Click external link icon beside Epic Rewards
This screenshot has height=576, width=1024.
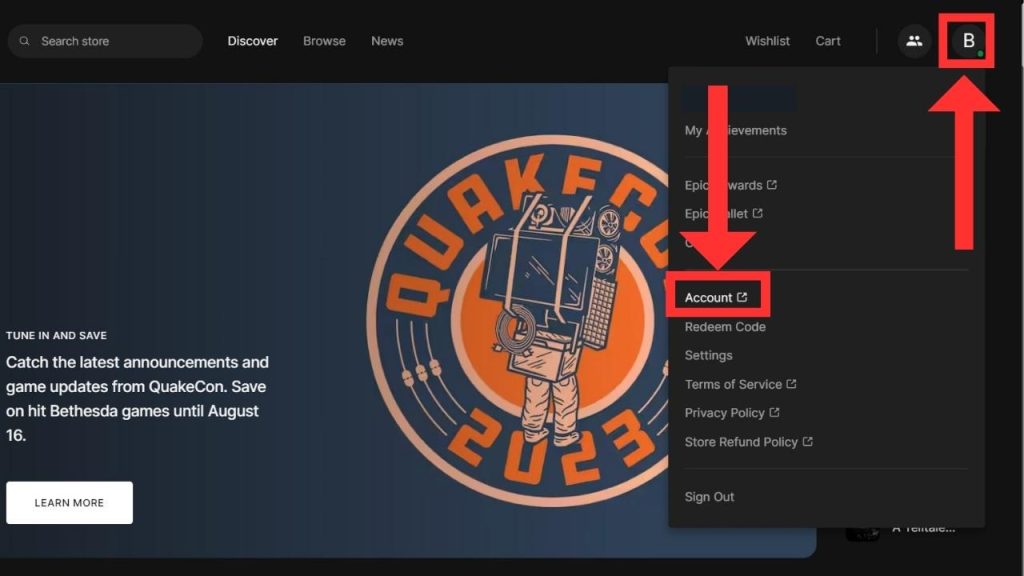(x=772, y=185)
